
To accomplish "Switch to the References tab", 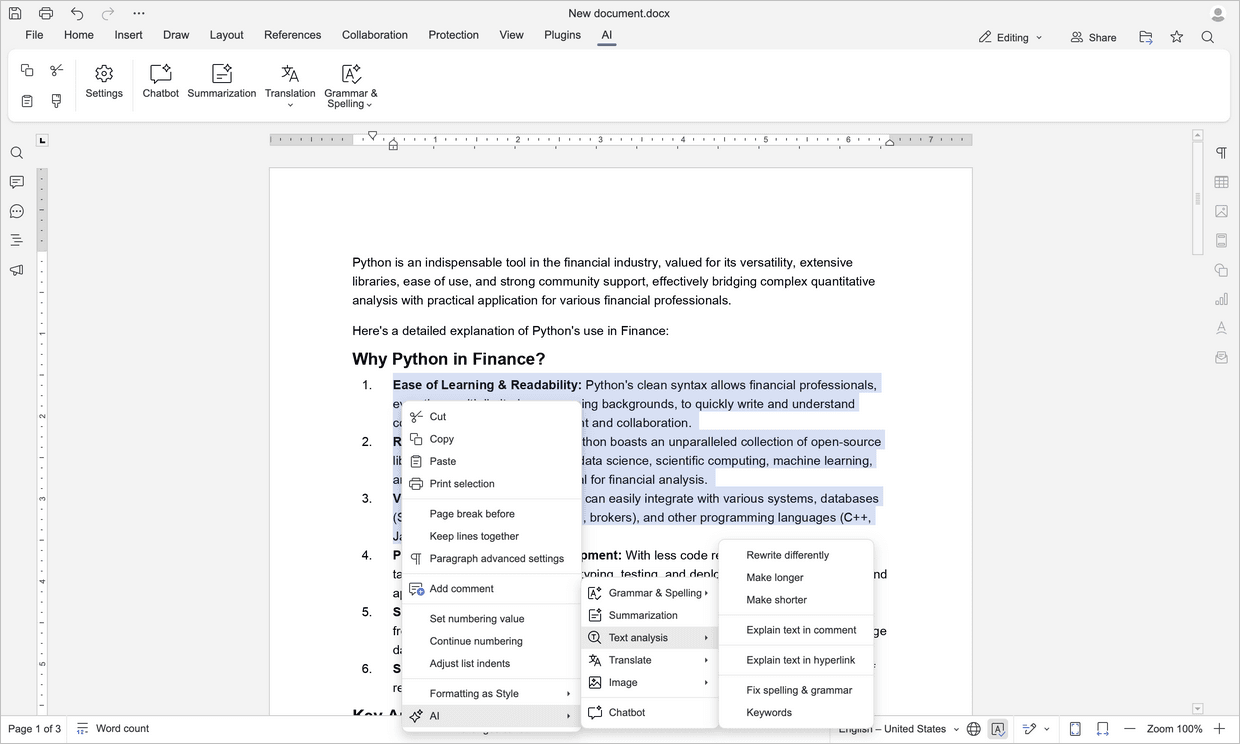I will pyautogui.click(x=293, y=35).
